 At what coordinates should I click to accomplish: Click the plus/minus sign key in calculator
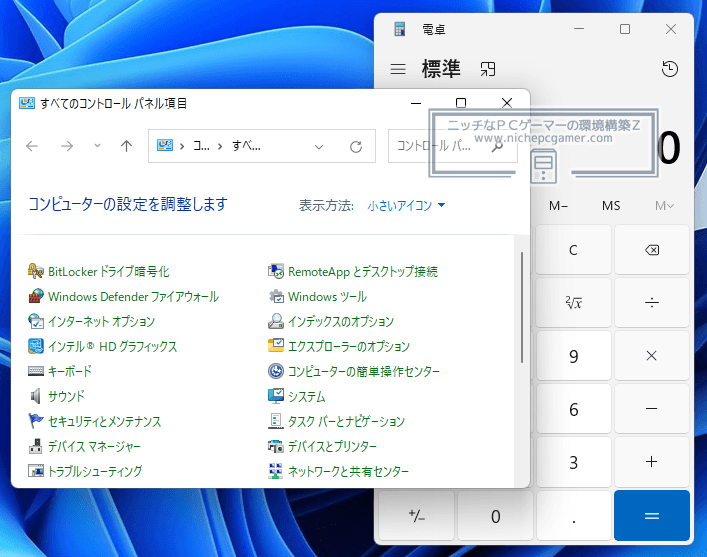coord(417,516)
